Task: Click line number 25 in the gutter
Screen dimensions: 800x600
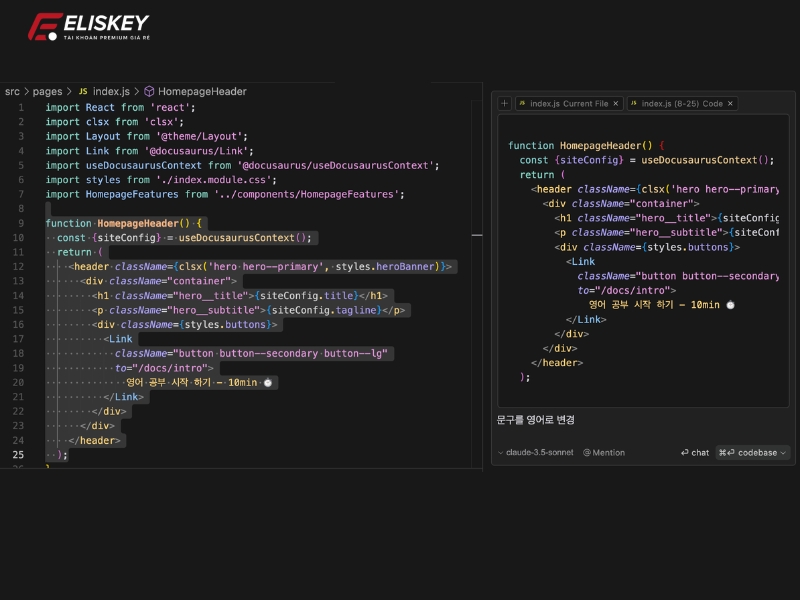Action: pos(18,455)
